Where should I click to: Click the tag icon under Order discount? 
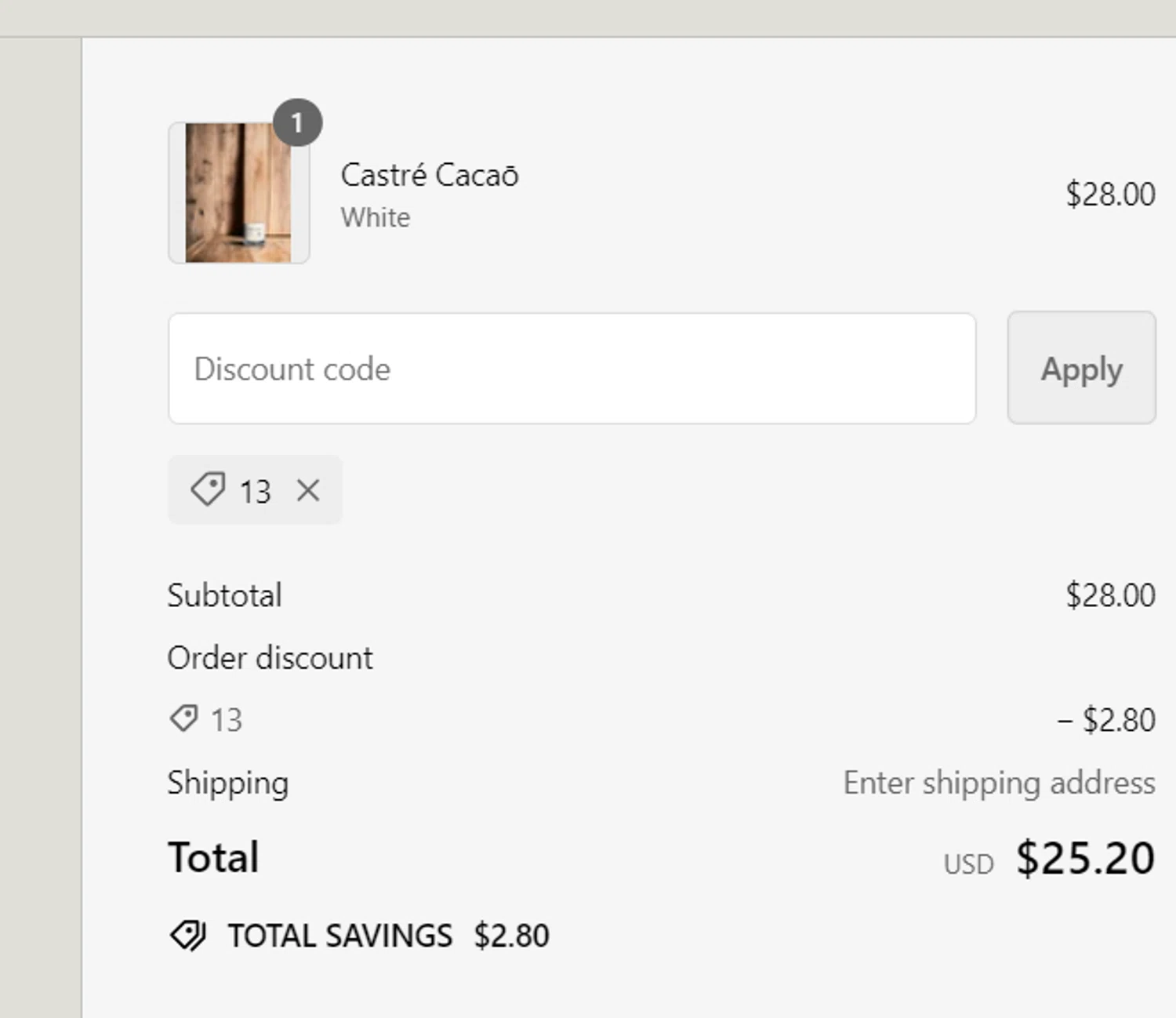tap(184, 718)
